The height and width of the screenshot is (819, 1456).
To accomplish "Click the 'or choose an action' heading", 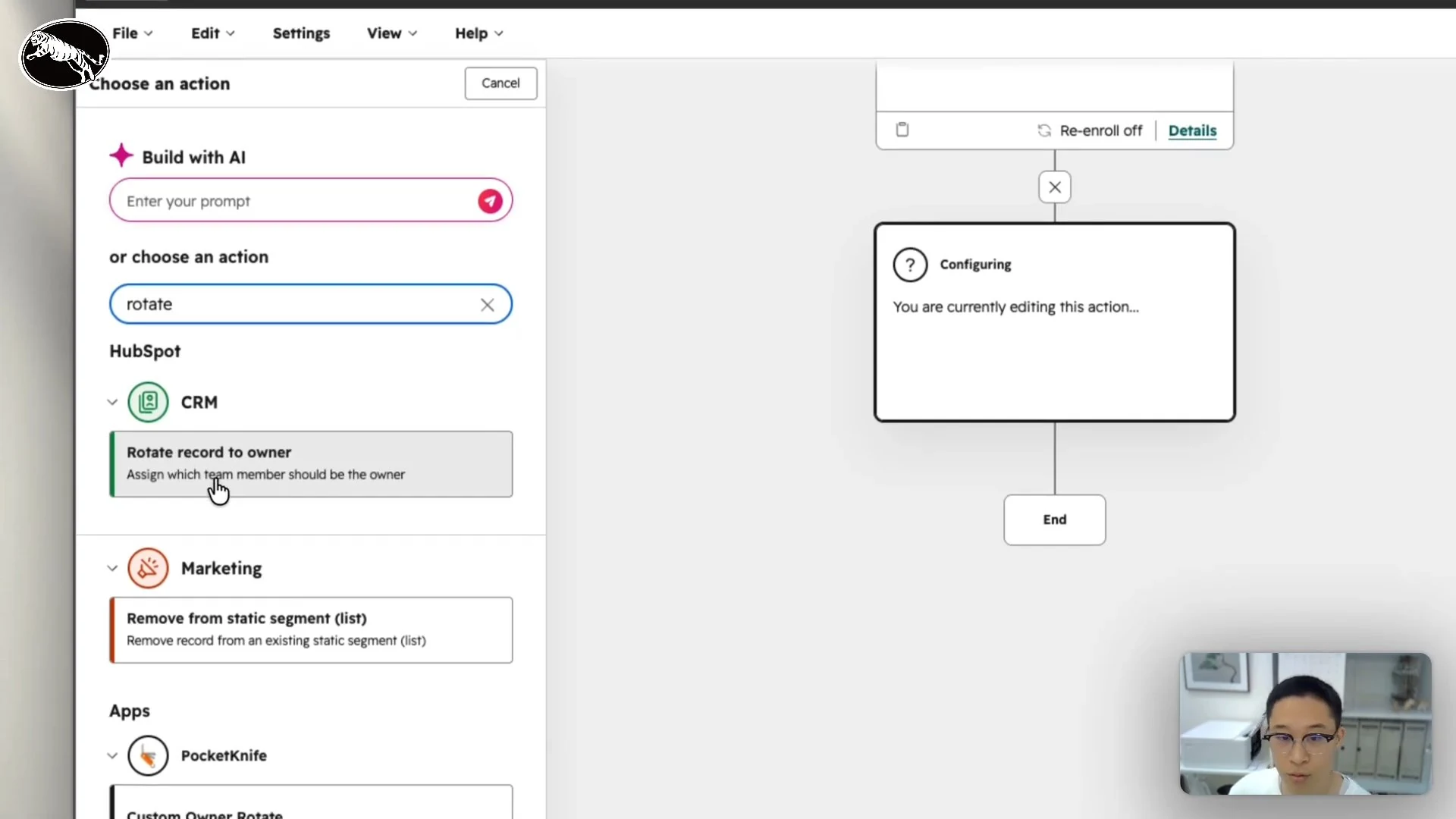I will [x=189, y=257].
